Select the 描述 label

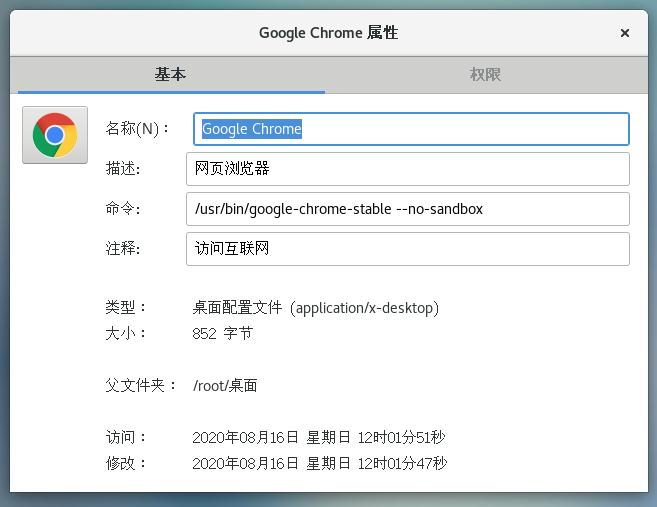(123, 169)
